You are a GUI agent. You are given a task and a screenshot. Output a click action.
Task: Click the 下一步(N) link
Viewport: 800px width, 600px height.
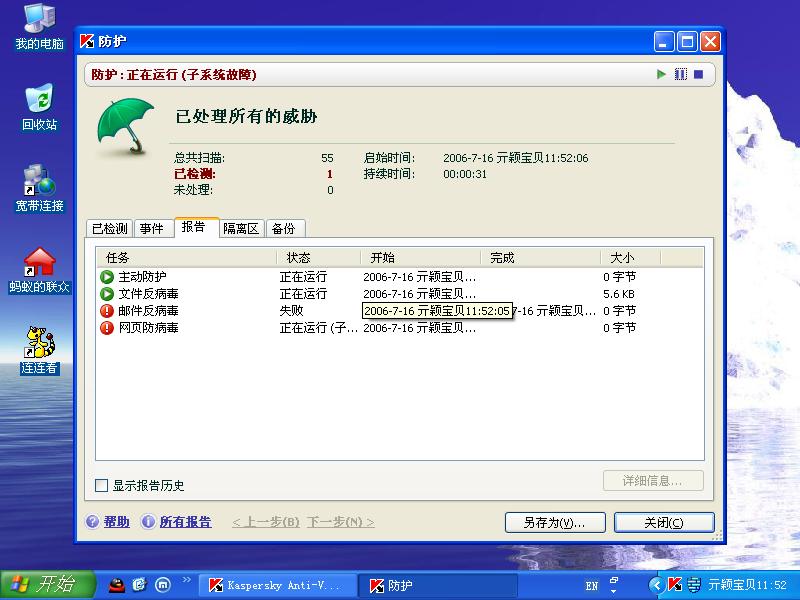tap(340, 522)
